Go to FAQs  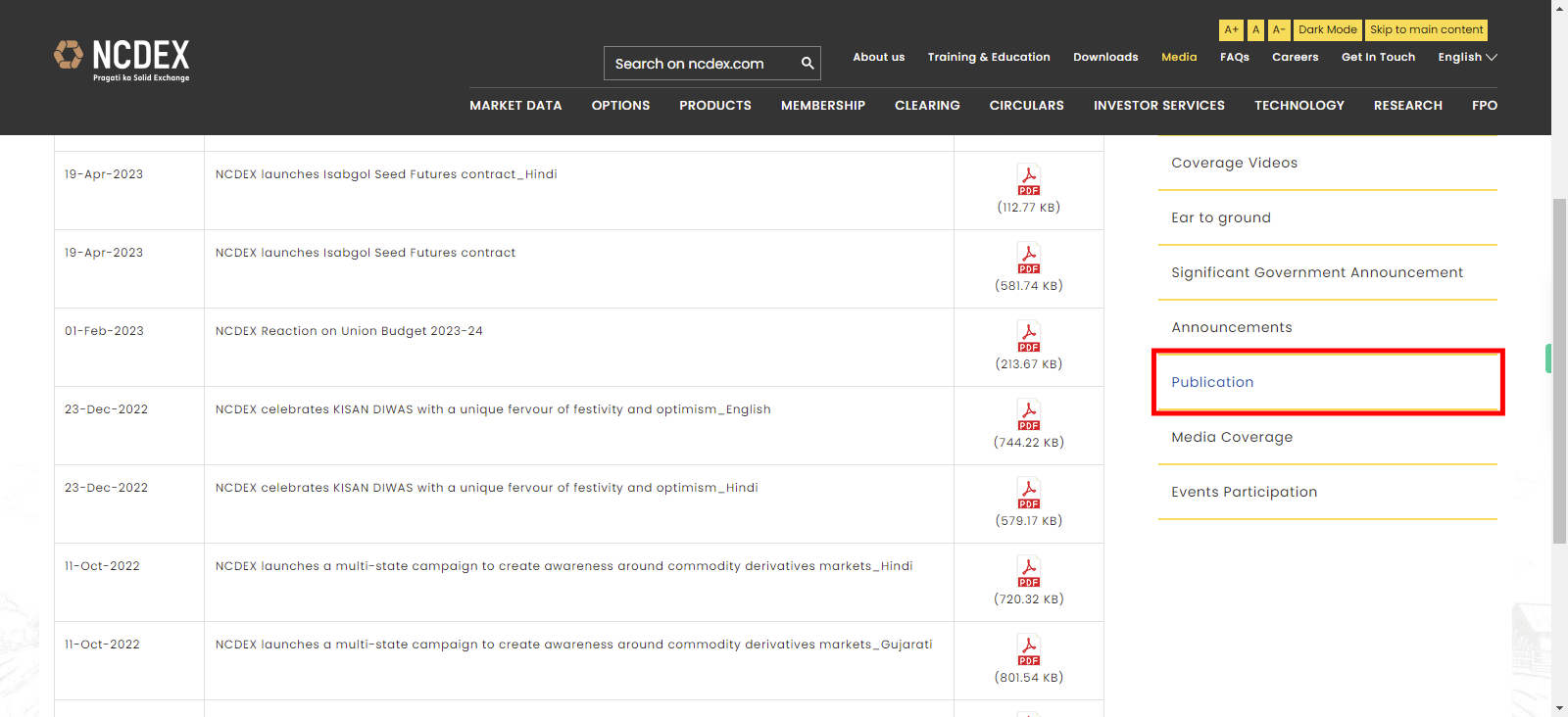pyautogui.click(x=1235, y=57)
